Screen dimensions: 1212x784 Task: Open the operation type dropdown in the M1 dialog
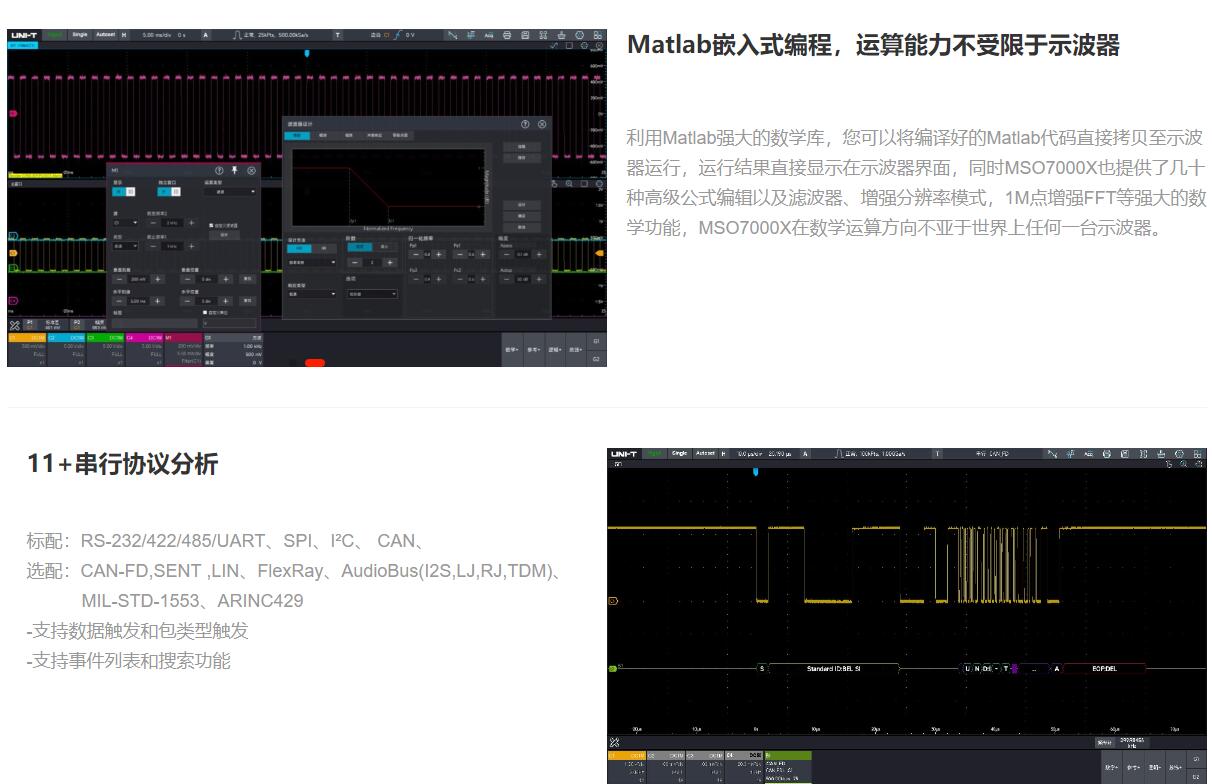pos(230,191)
